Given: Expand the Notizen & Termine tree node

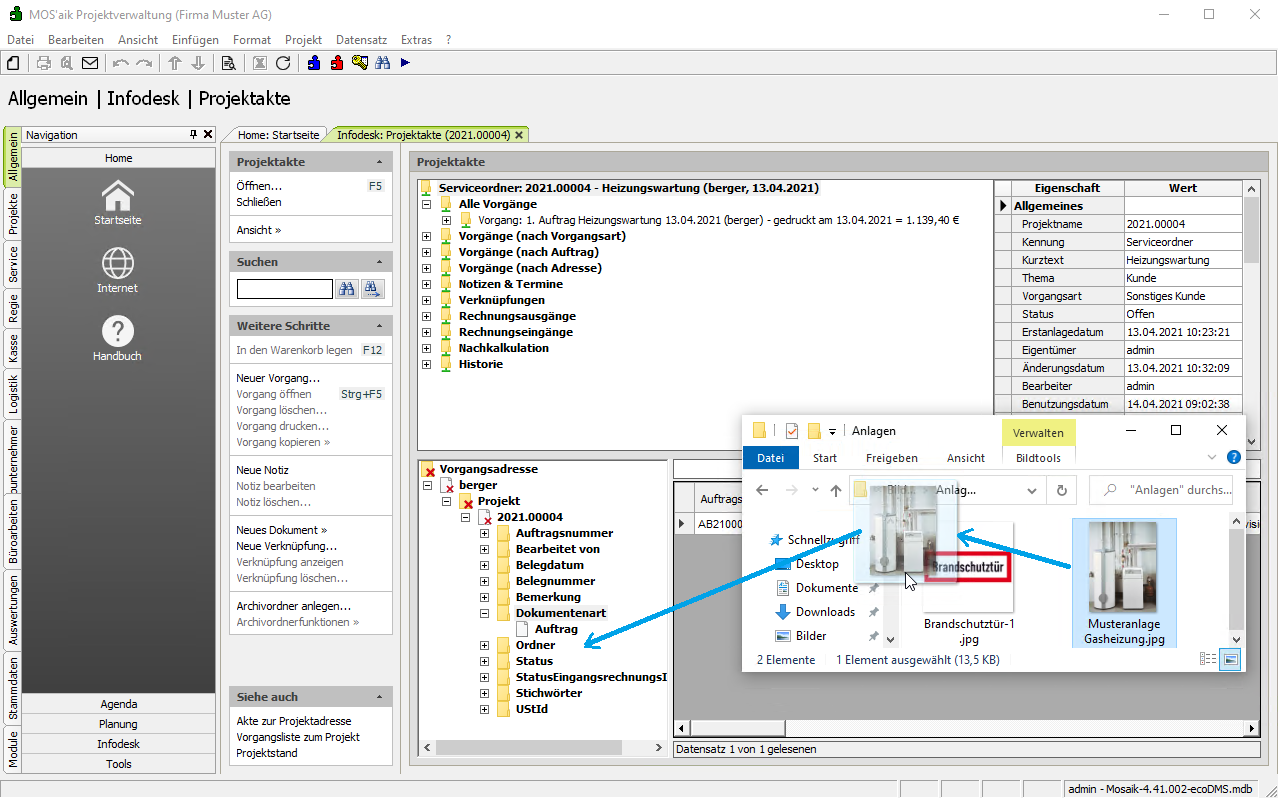Looking at the screenshot, I should (x=427, y=285).
